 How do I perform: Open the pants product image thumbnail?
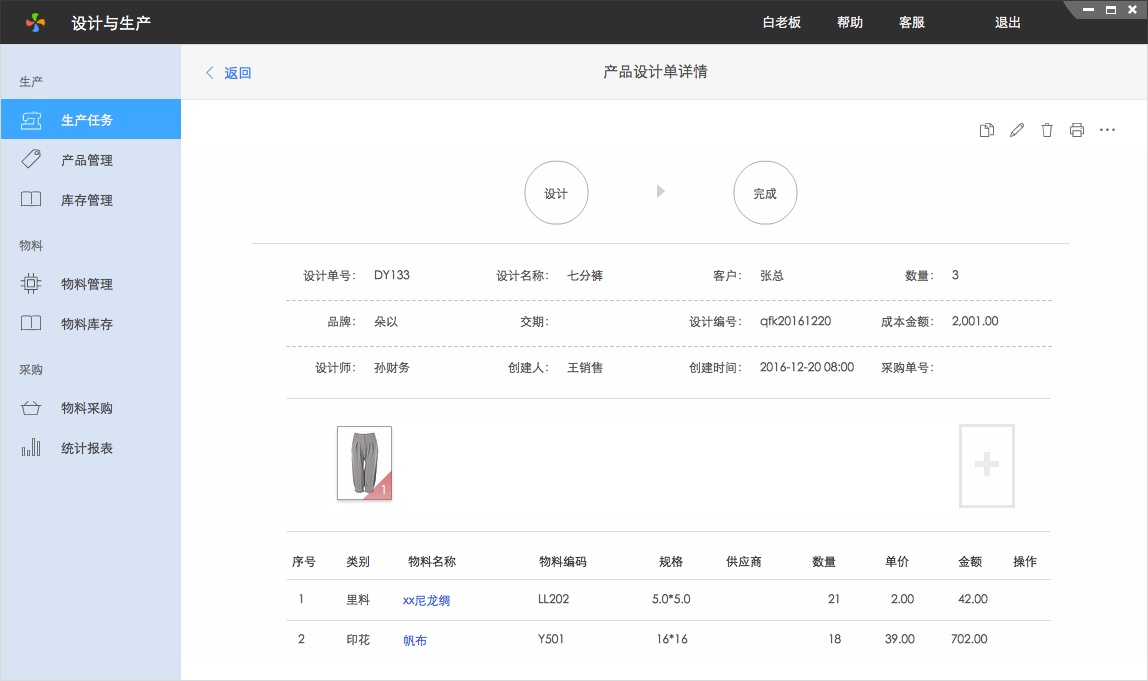point(364,463)
